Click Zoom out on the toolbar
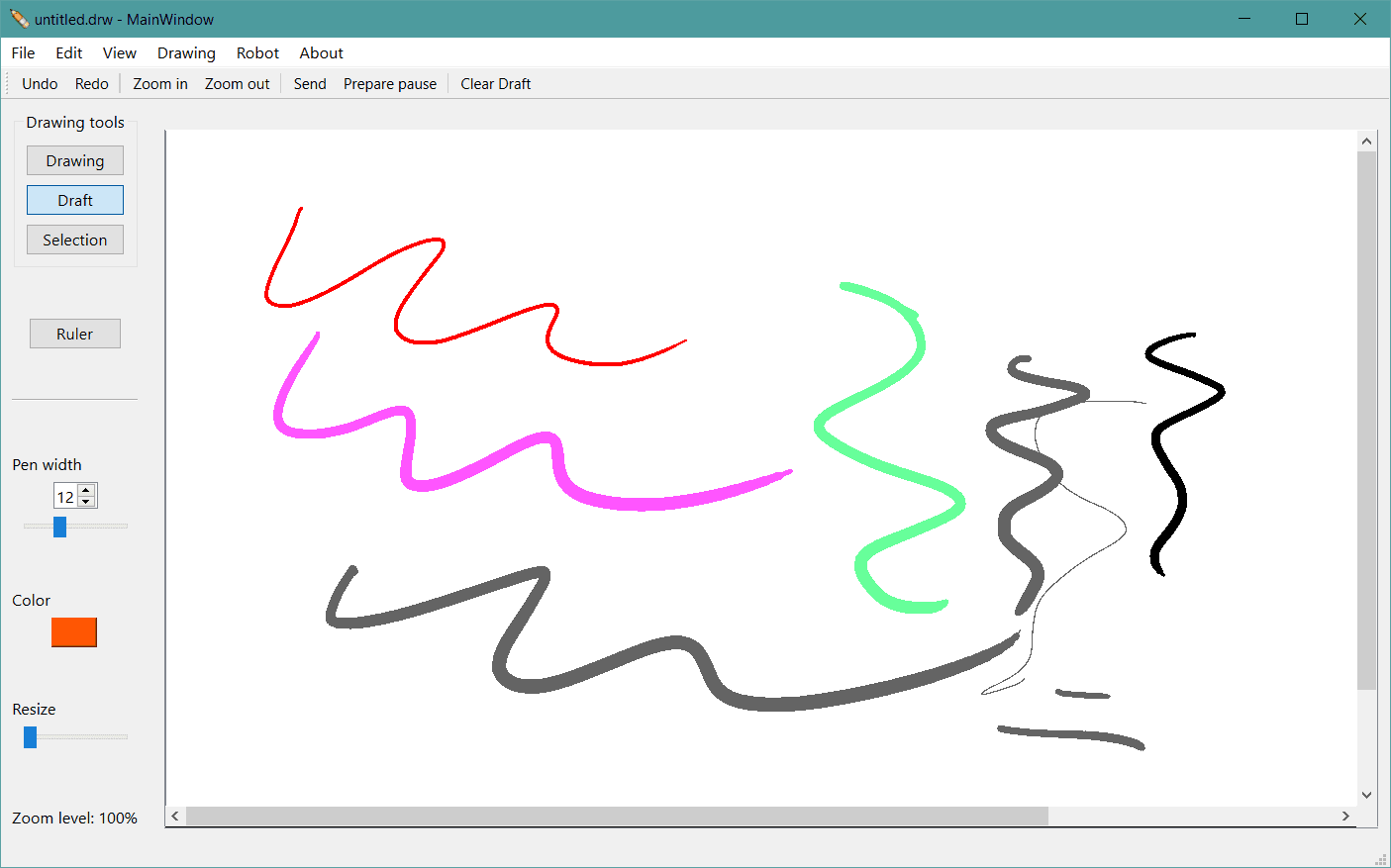Image resolution: width=1391 pixels, height=868 pixels. click(237, 84)
